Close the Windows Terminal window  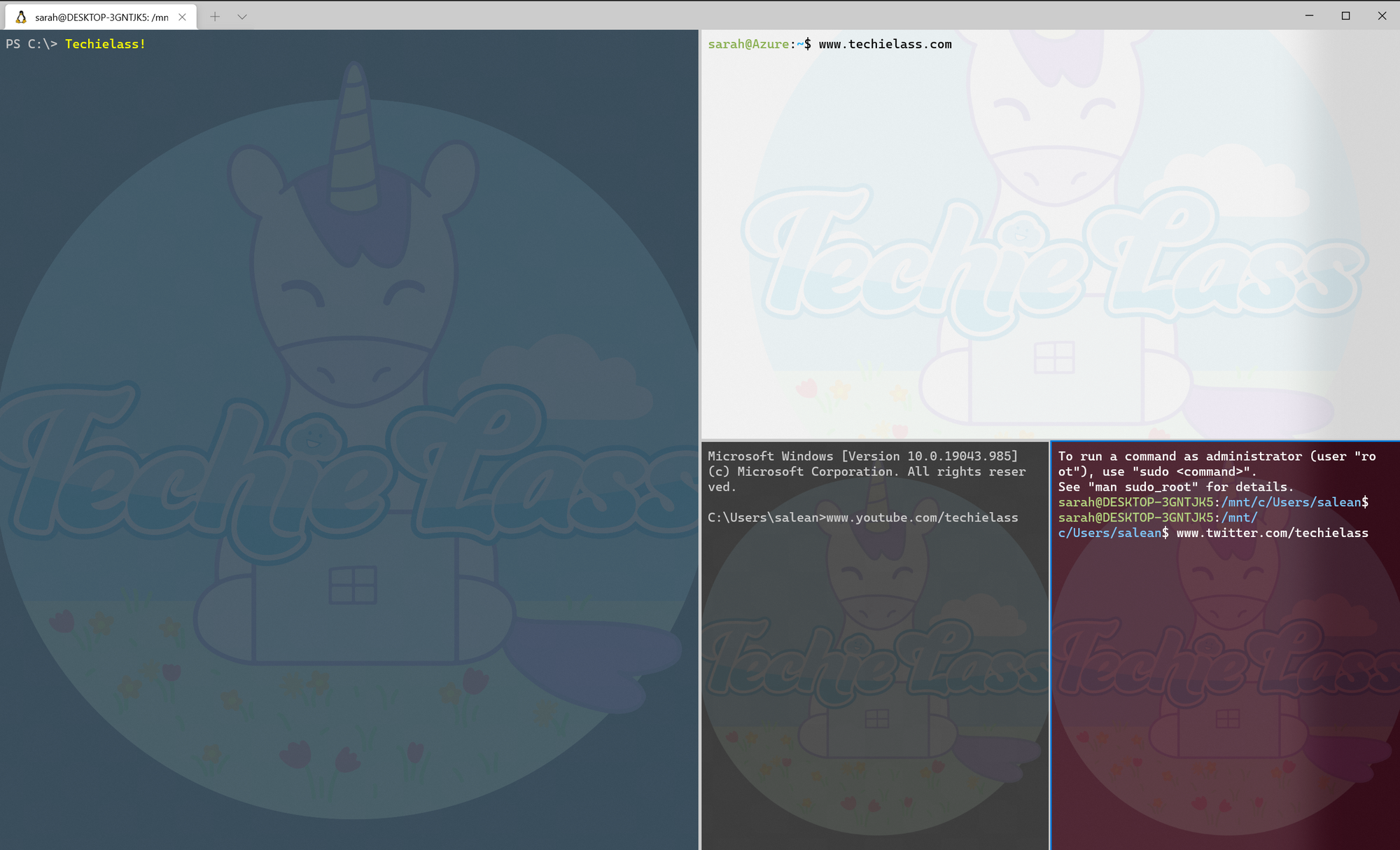click(x=1382, y=15)
